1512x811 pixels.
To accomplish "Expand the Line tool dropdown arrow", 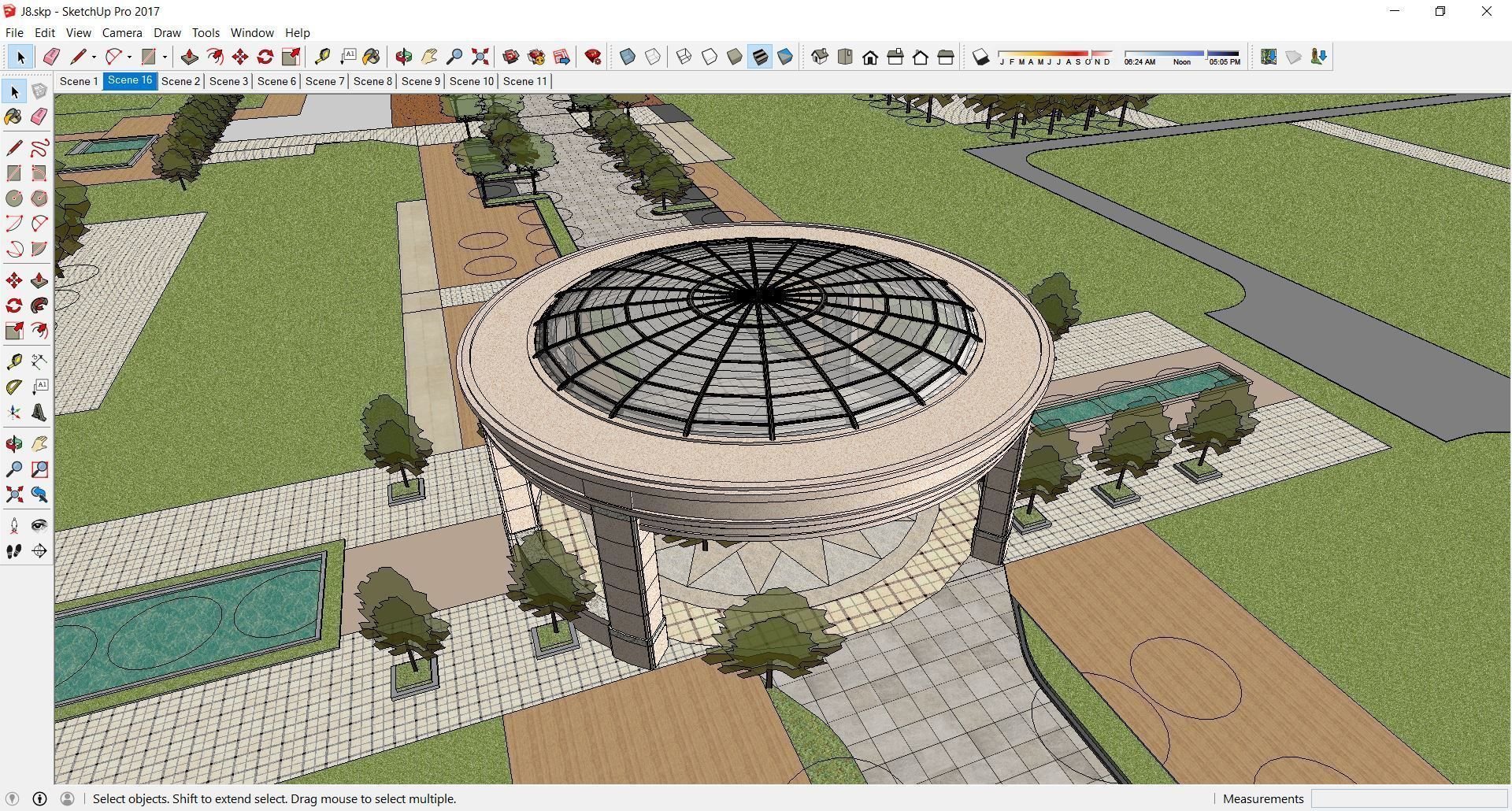I will coord(94,57).
